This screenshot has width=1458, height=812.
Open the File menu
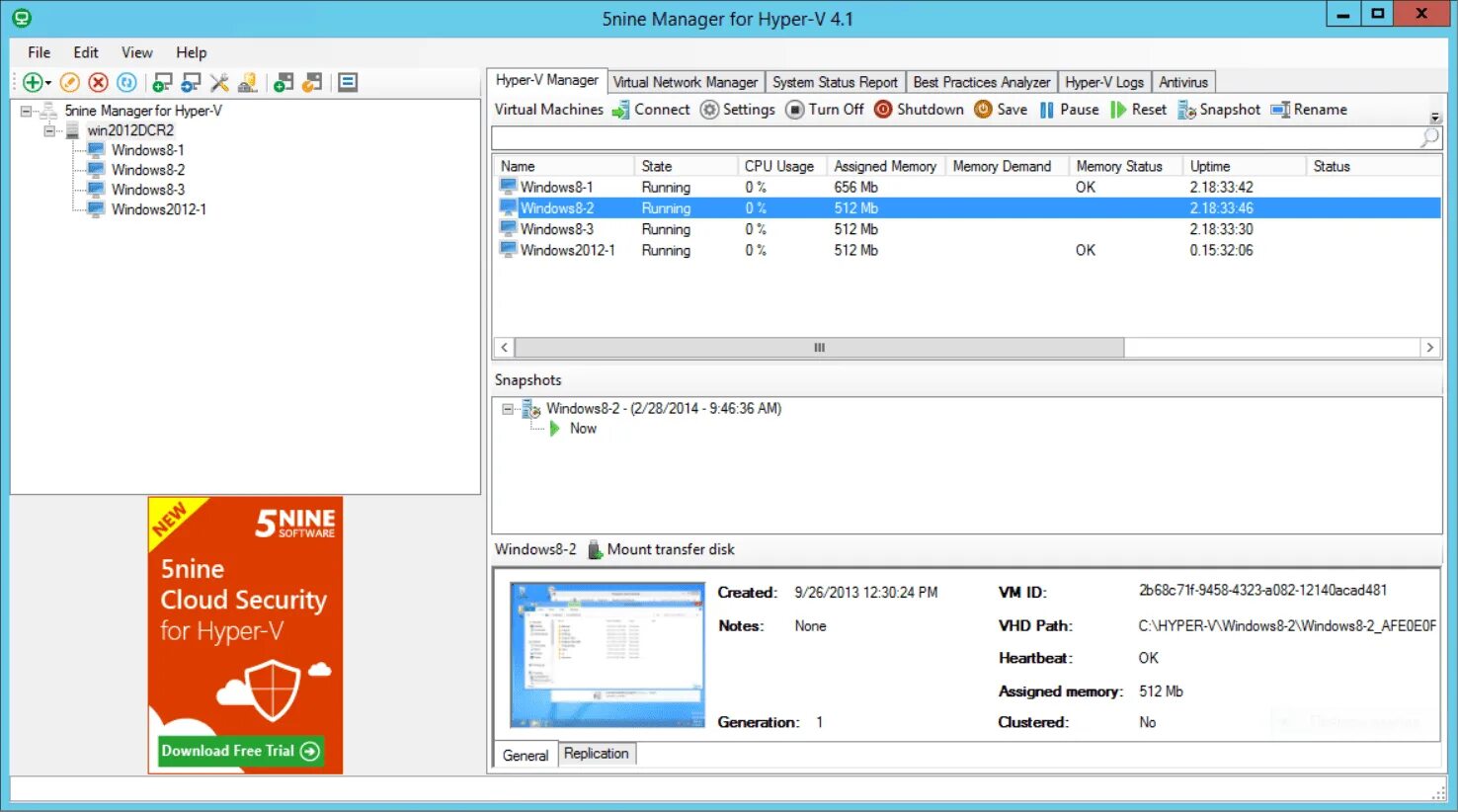(40, 52)
